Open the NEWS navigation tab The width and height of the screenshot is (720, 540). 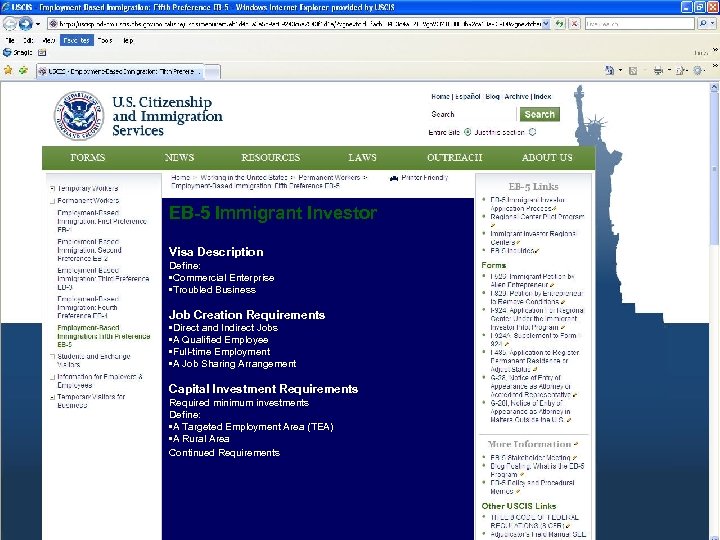(180, 158)
